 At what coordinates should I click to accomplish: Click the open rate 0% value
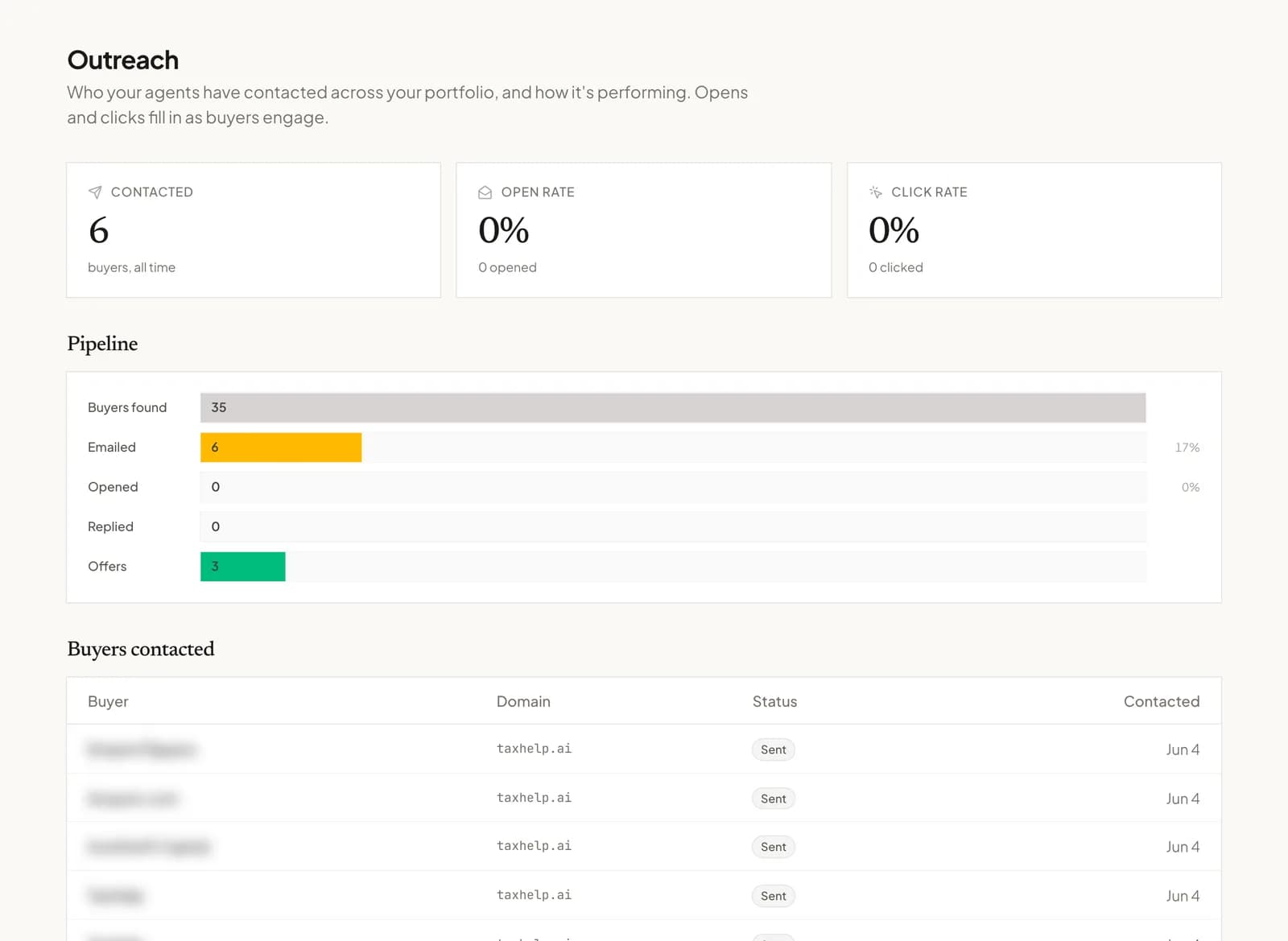(504, 230)
